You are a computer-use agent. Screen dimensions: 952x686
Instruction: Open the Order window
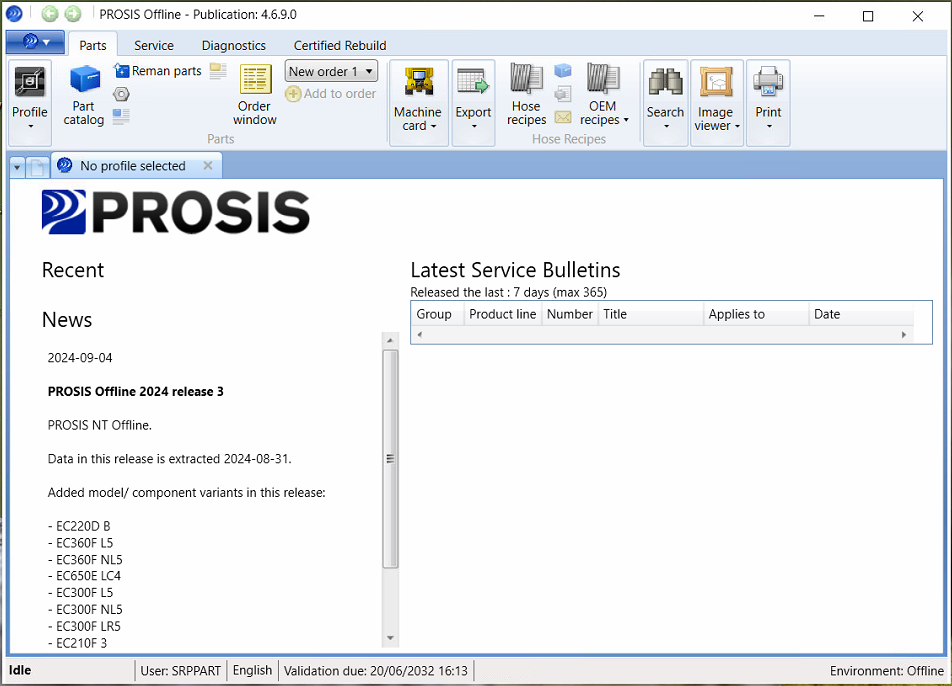pyautogui.click(x=255, y=95)
